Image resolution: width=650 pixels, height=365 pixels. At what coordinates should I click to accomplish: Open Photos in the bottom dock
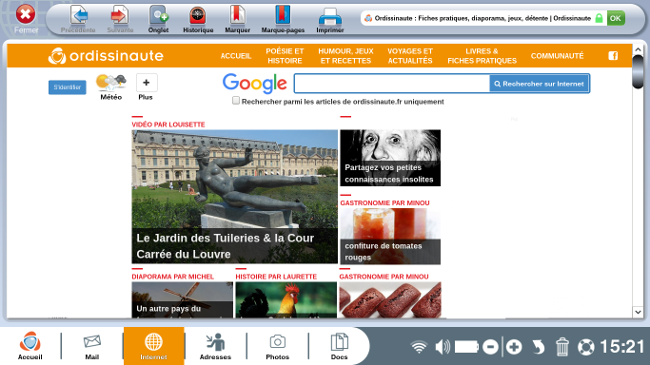pos(277,346)
